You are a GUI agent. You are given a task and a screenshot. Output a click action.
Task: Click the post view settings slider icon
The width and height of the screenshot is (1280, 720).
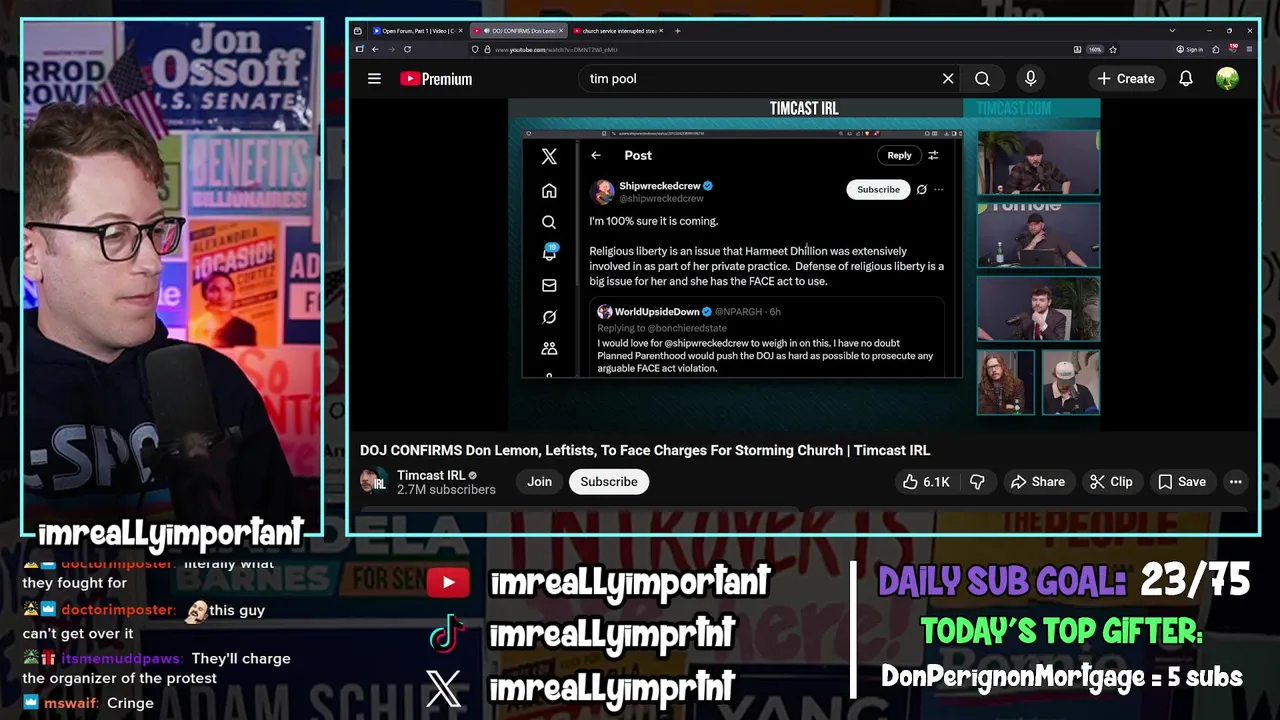coord(933,155)
